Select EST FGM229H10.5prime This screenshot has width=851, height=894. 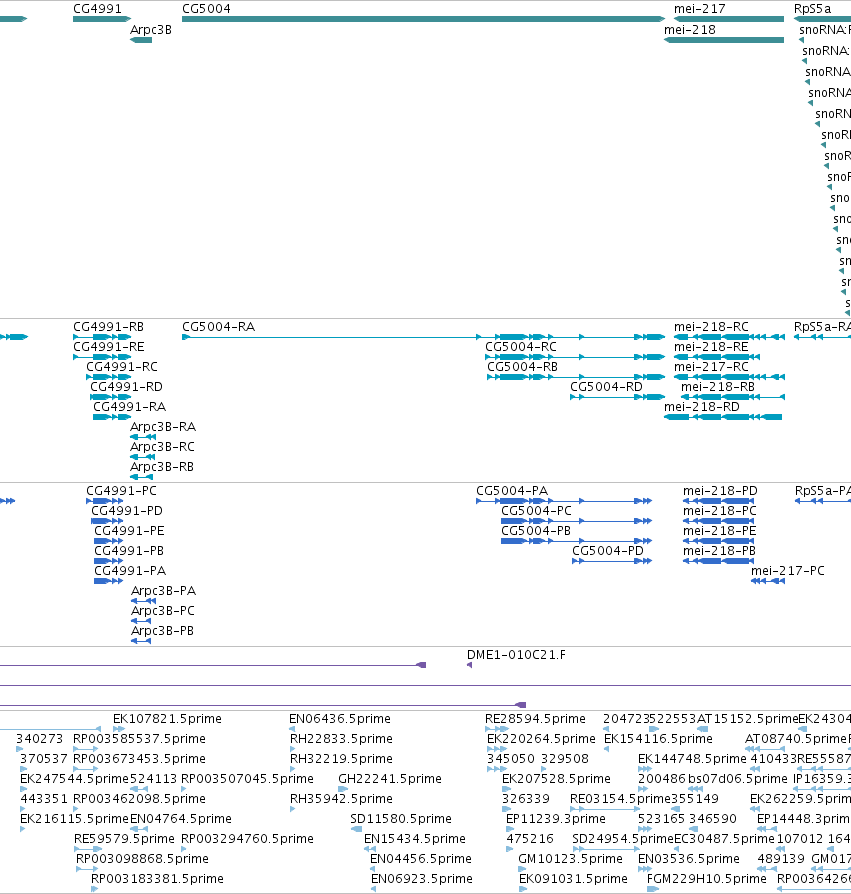click(706, 878)
